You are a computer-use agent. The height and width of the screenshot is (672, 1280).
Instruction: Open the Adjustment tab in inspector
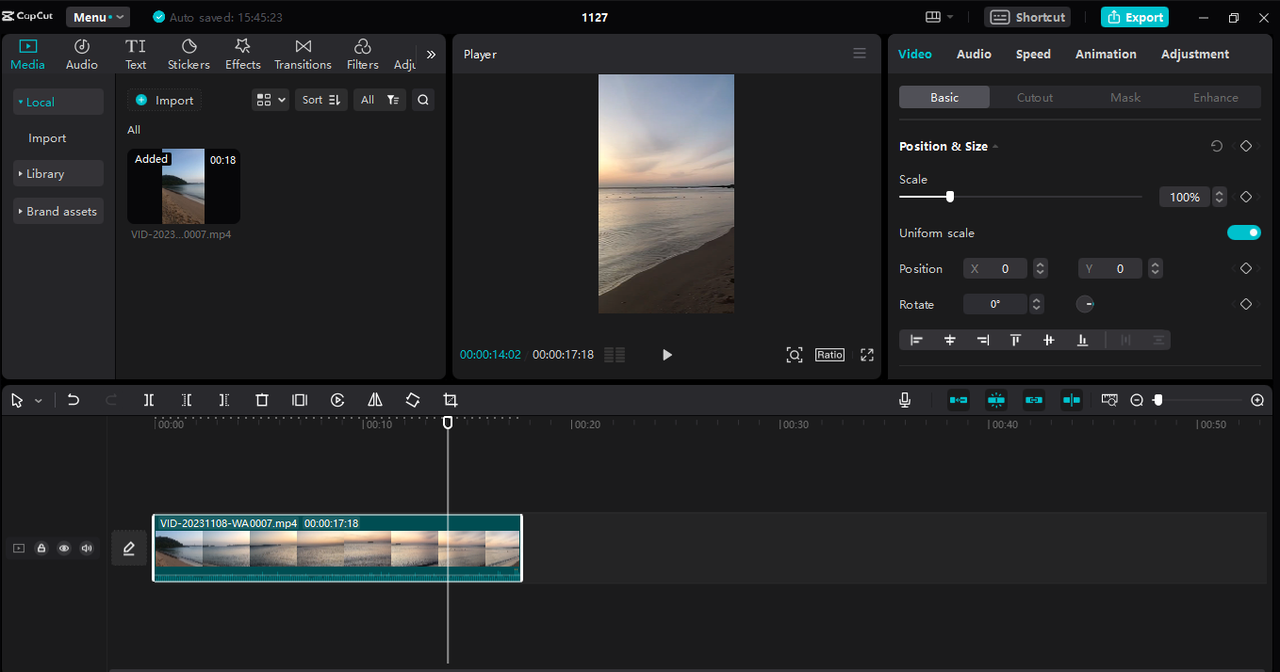1195,54
